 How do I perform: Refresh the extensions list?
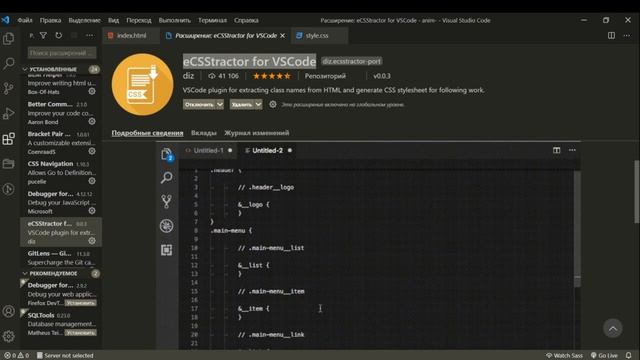click(x=59, y=36)
